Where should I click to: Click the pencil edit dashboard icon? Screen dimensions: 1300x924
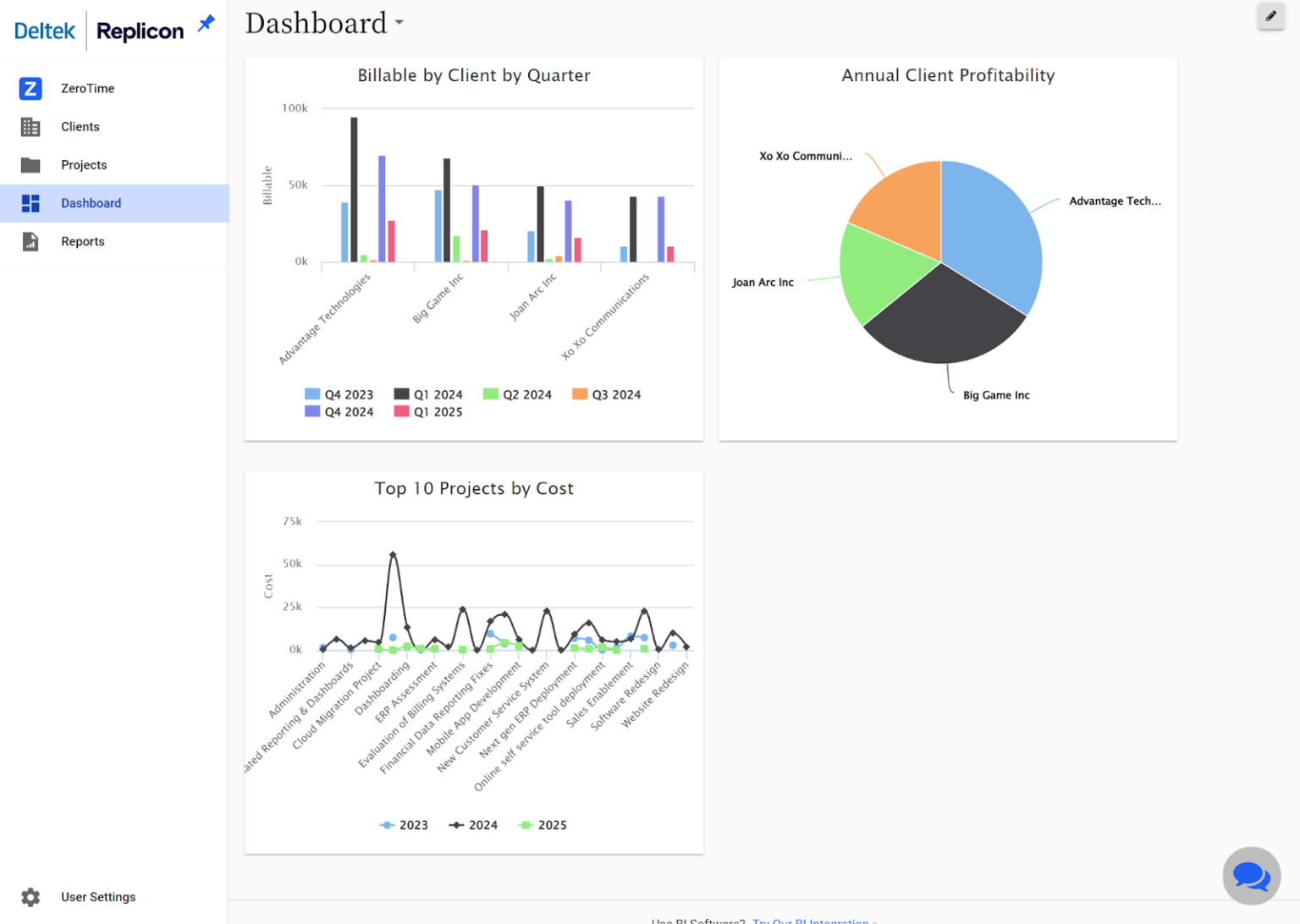point(1270,16)
